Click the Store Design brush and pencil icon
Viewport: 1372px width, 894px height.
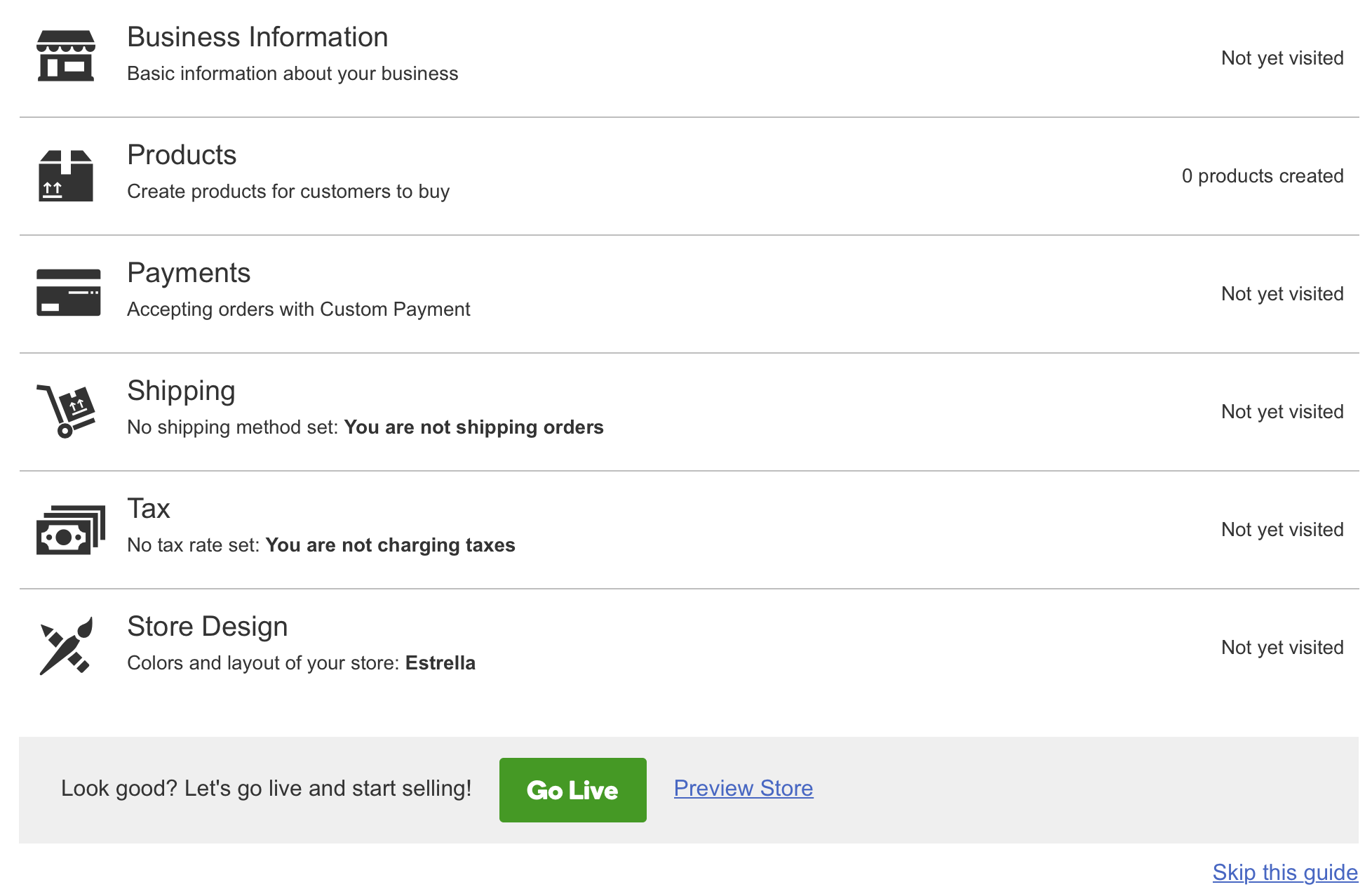(x=67, y=646)
